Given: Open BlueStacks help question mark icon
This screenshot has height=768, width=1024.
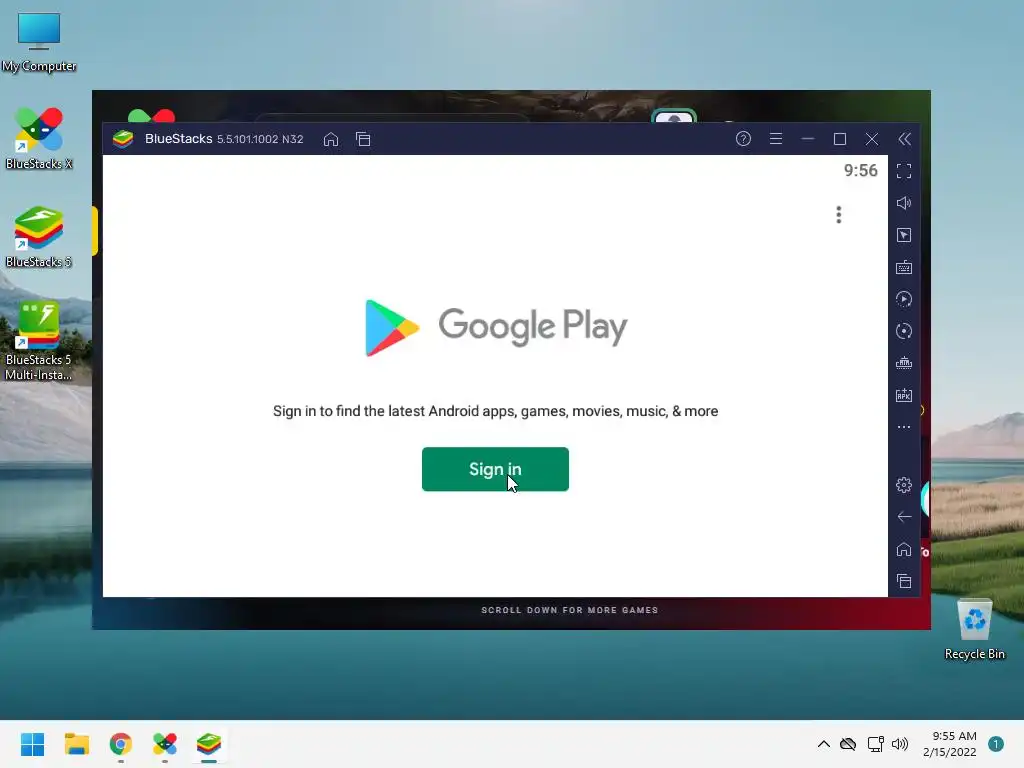Looking at the screenshot, I should tap(743, 138).
